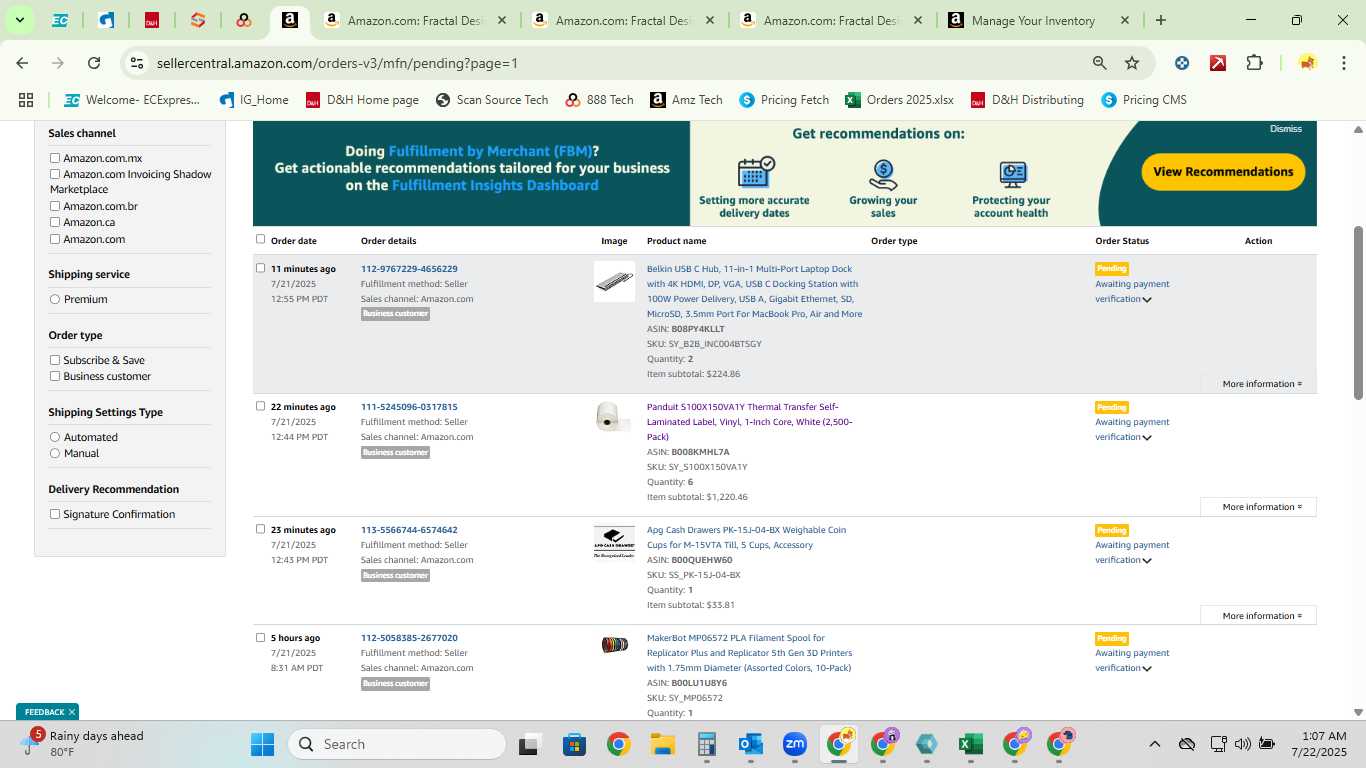The height and width of the screenshot is (768, 1366).
Task: Click Belkin USB C Hub product thumbnail
Action: tap(614, 282)
